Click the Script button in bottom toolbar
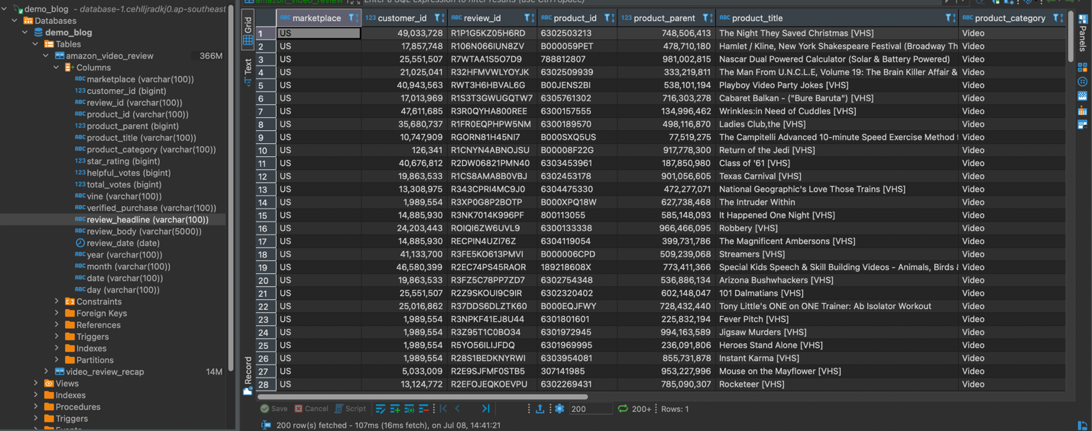The image size is (1092, 431). (350, 409)
